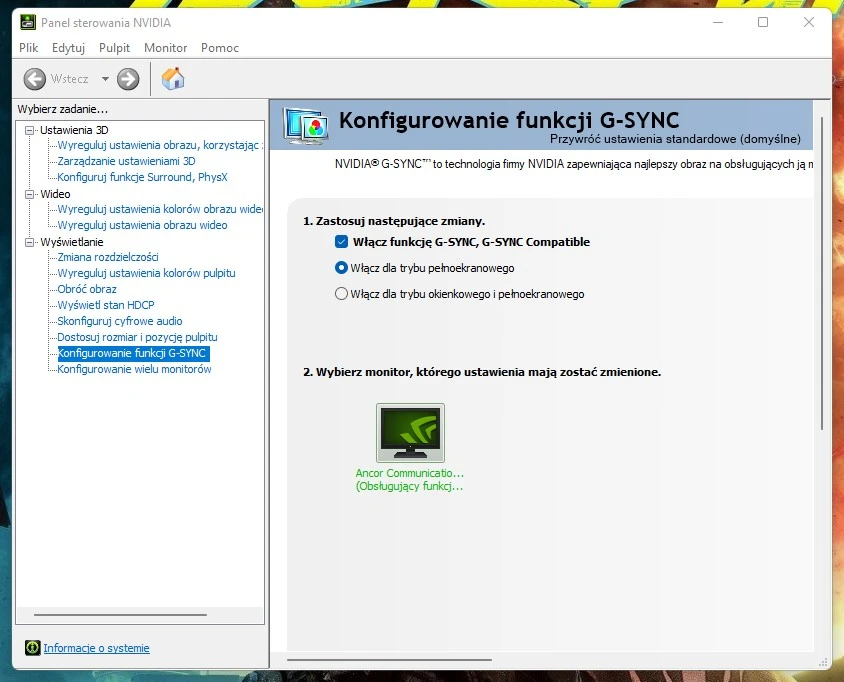Collapse the Ustawienia 3D tree node

coord(30,130)
